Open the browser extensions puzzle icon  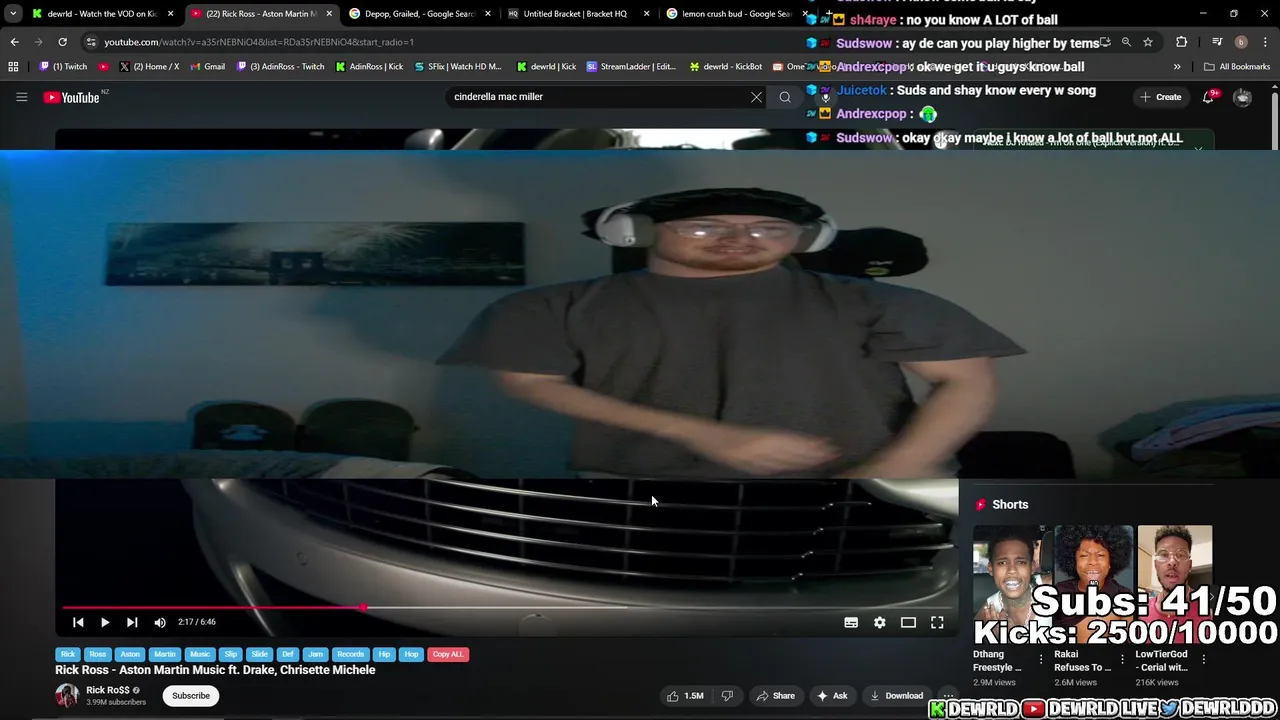point(1182,42)
